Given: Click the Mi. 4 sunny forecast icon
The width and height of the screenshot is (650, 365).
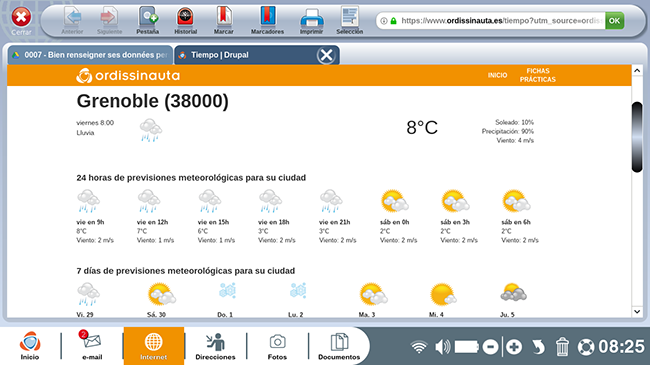Looking at the screenshot, I should pos(443,294).
